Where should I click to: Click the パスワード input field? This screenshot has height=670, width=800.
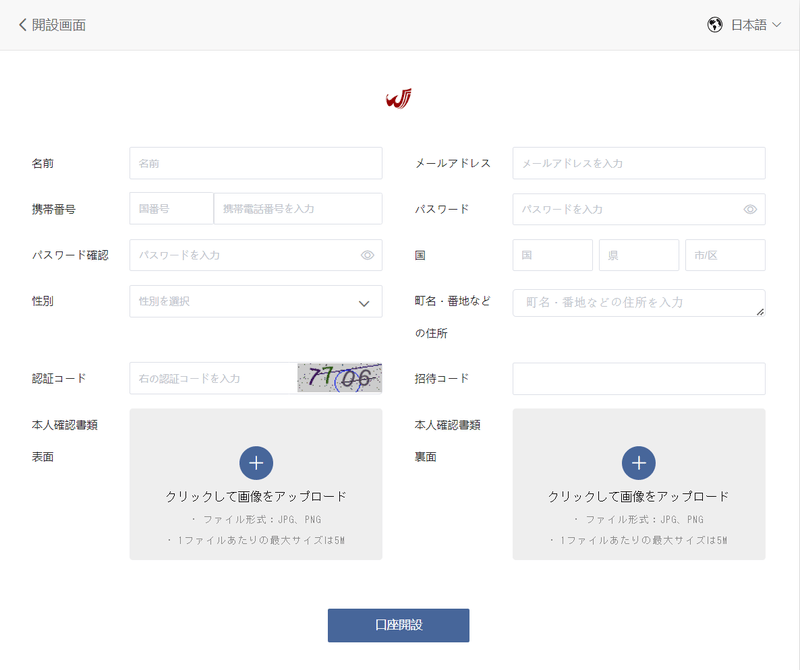[x=639, y=209]
